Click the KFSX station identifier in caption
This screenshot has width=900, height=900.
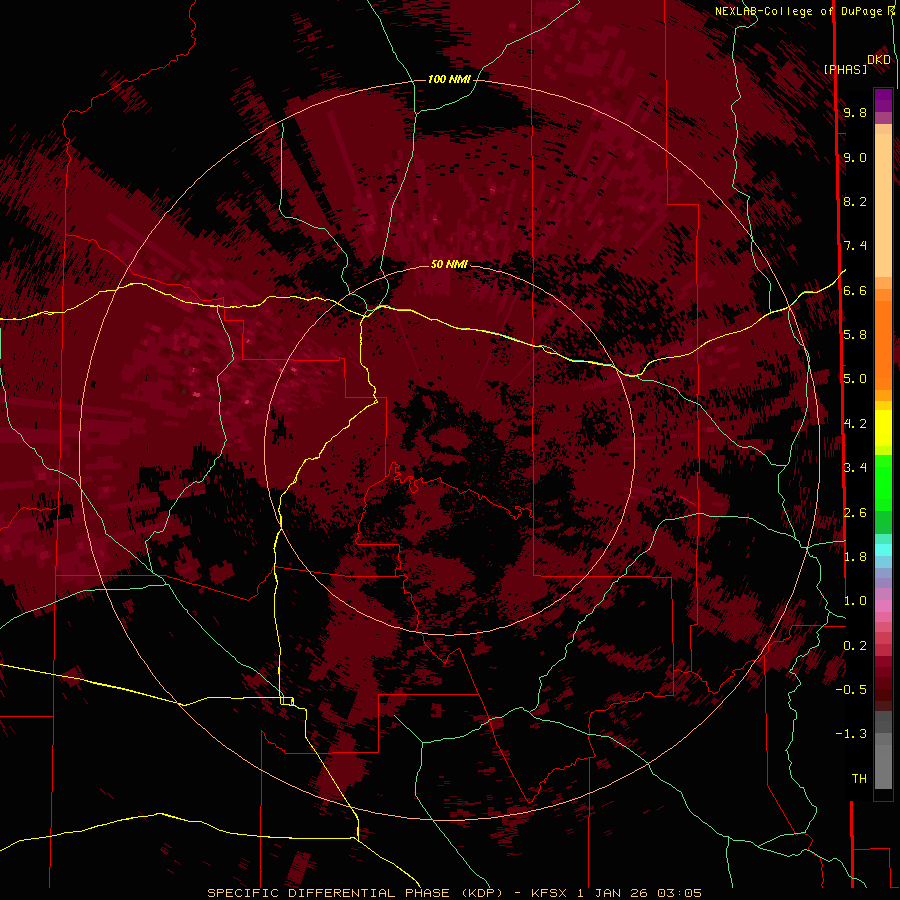551,893
